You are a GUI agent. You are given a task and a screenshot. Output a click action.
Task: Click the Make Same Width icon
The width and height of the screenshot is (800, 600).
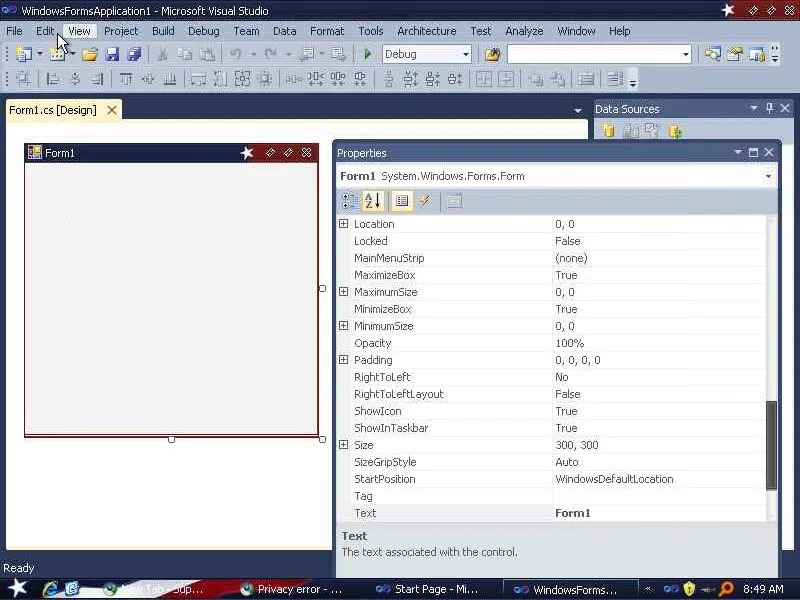click(x=198, y=79)
